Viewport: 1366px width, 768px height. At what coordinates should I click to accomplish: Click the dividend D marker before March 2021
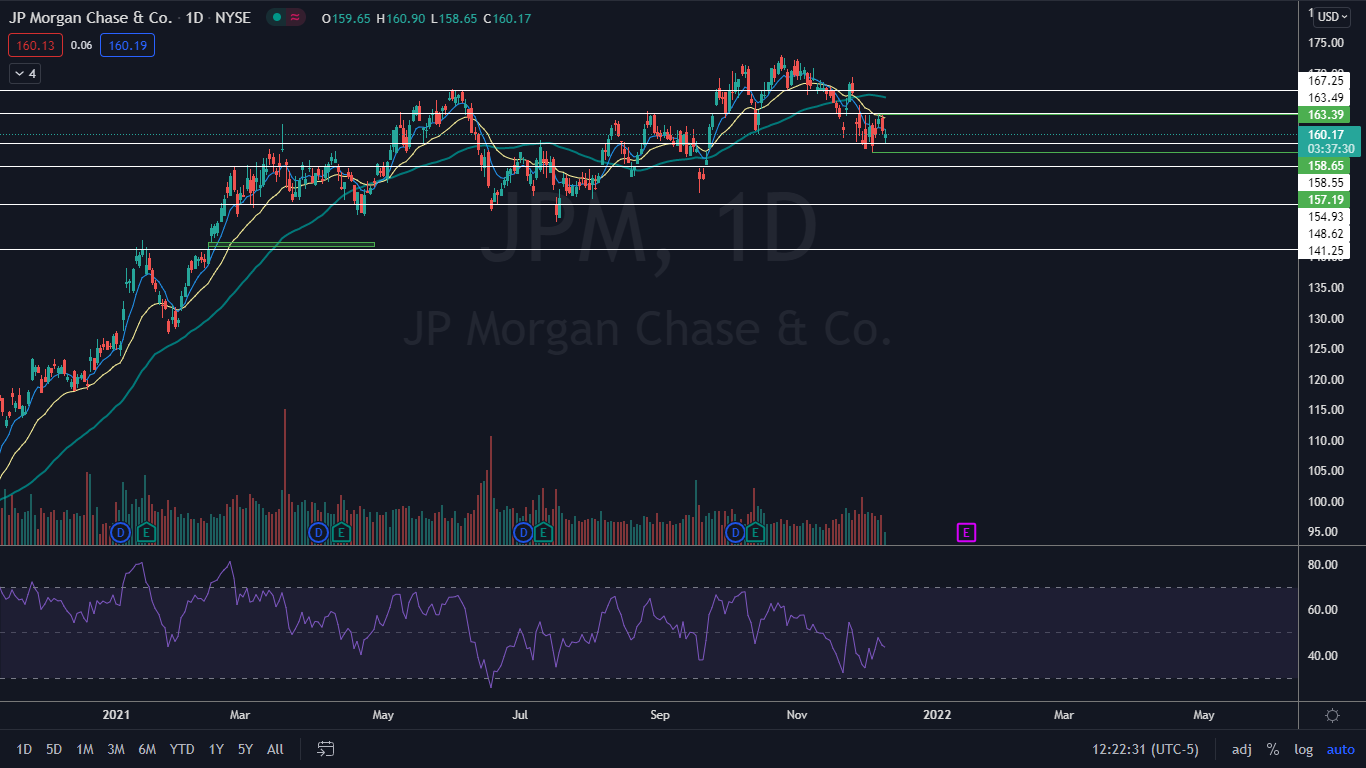[x=122, y=532]
